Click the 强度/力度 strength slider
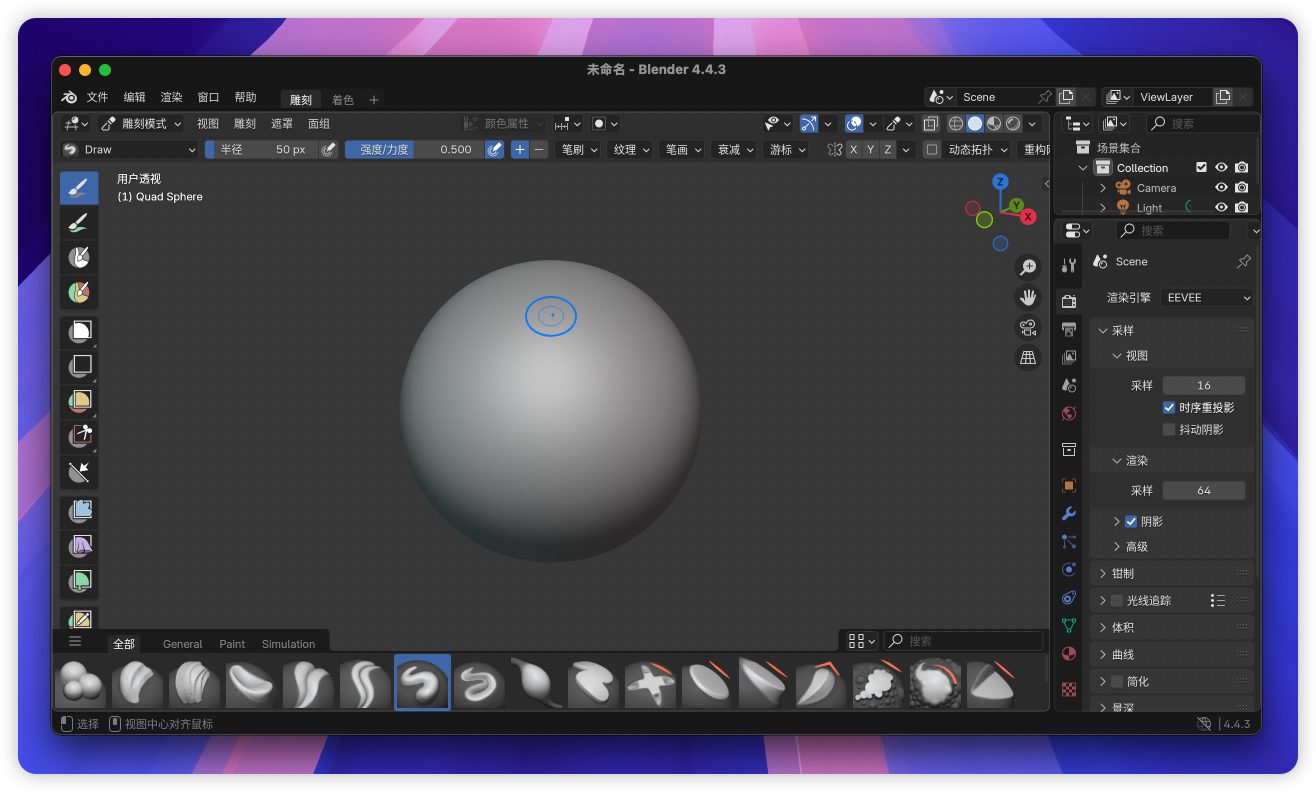The height and width of the screenshot is (792, 1316). [x=414, y=149]
